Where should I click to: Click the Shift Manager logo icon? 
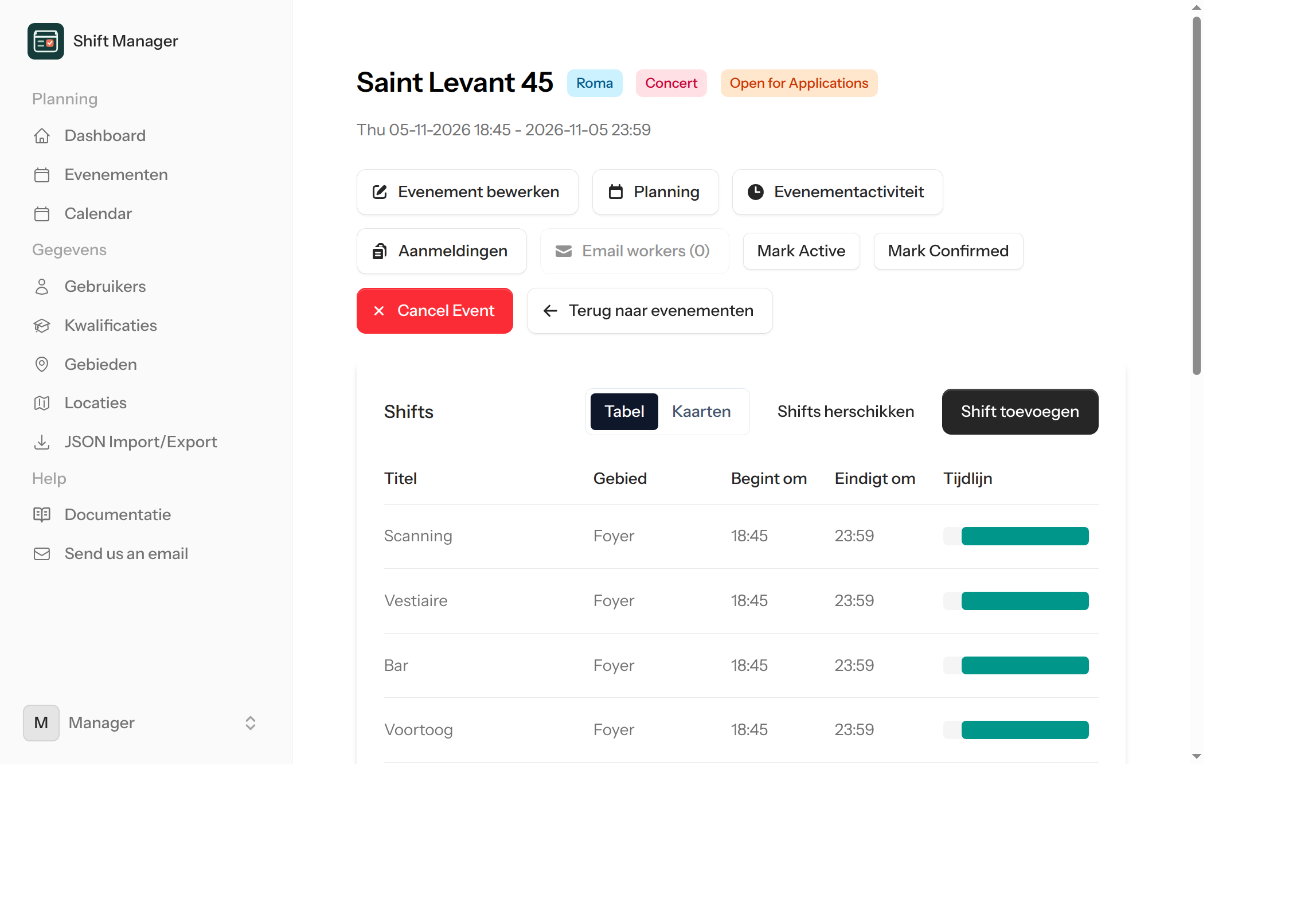coord(45,41)
